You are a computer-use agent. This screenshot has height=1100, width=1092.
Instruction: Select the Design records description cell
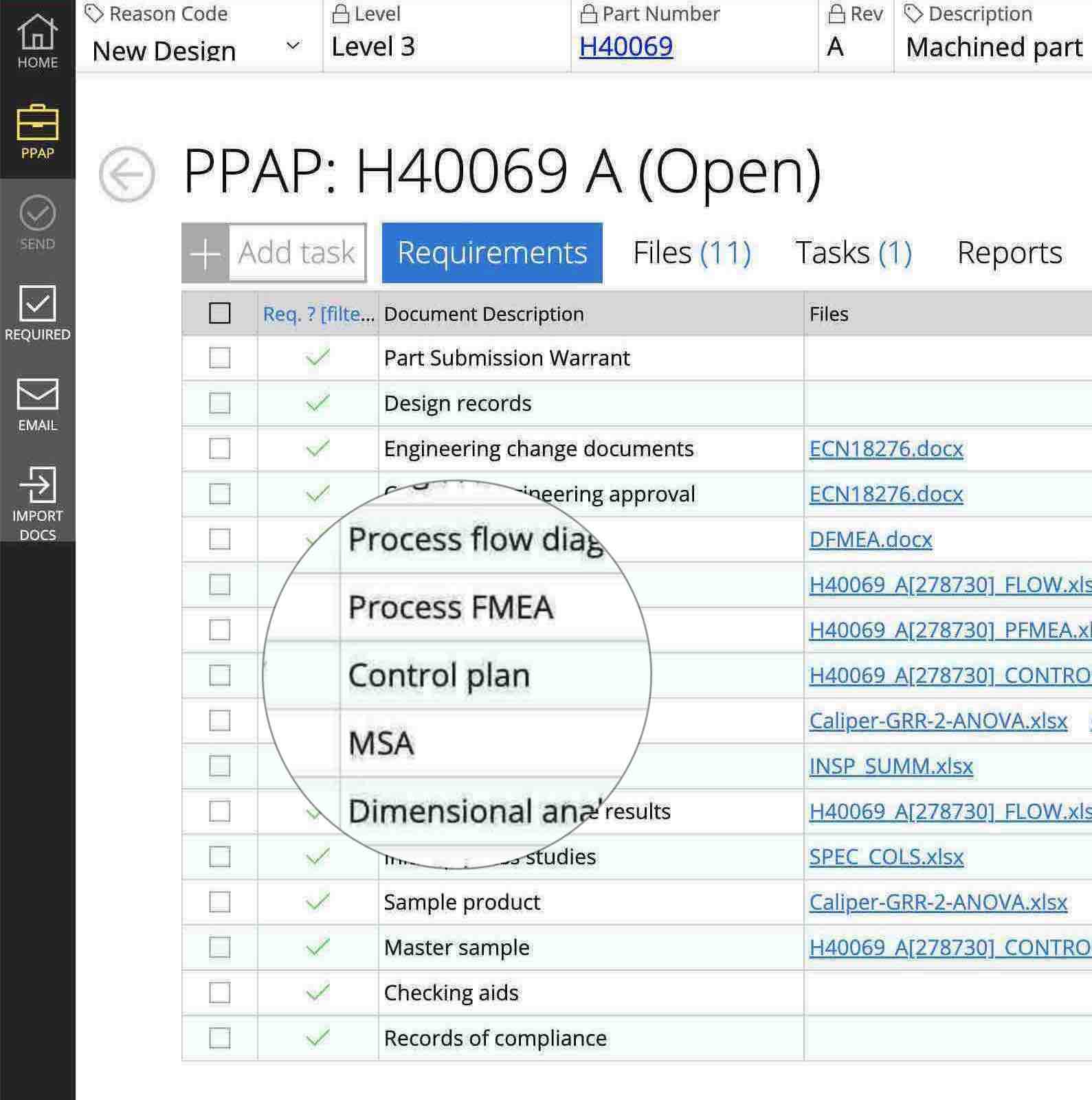[591, 403]
